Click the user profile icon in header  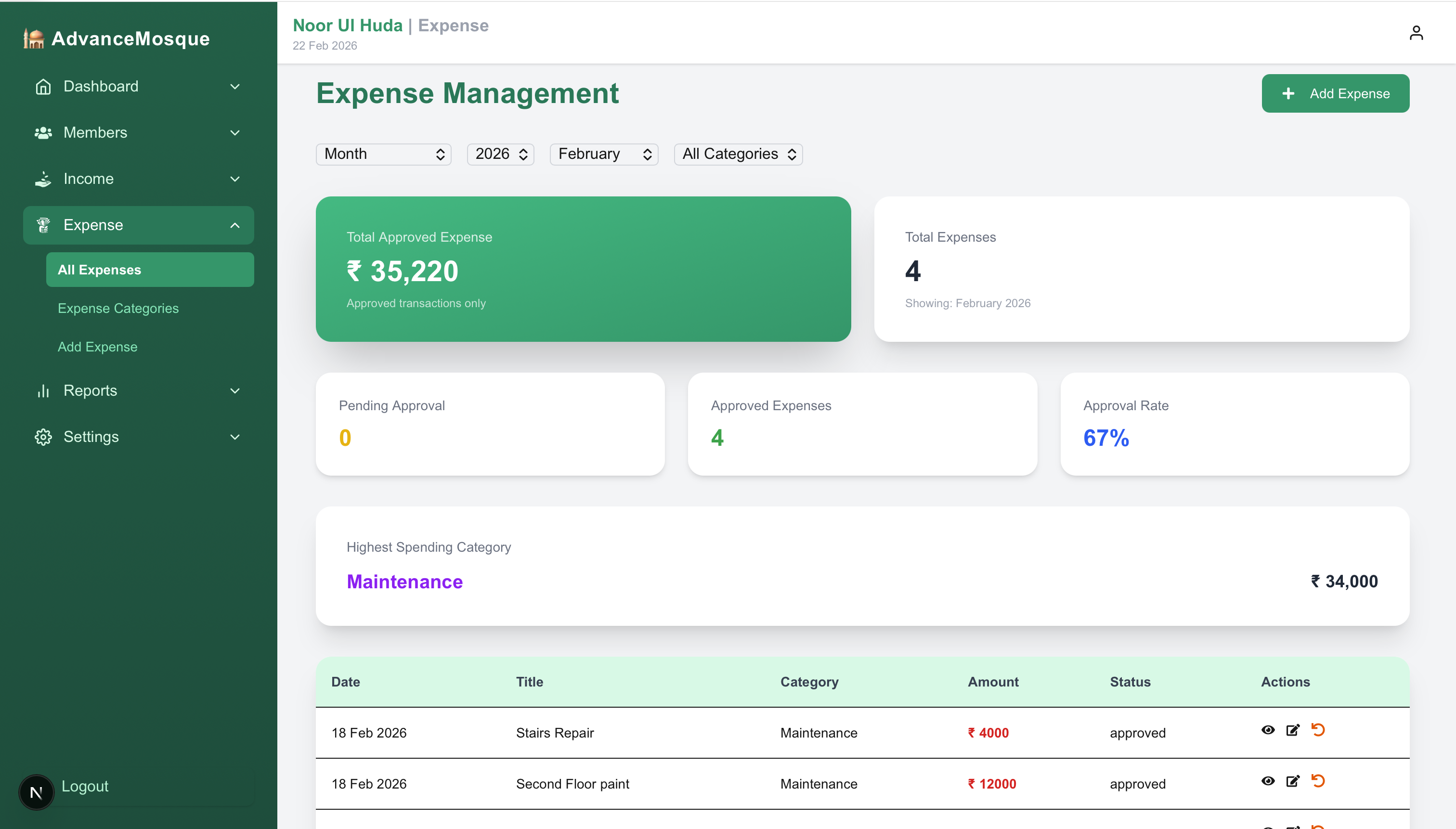pyautogui.click(x=1416, y=33)
